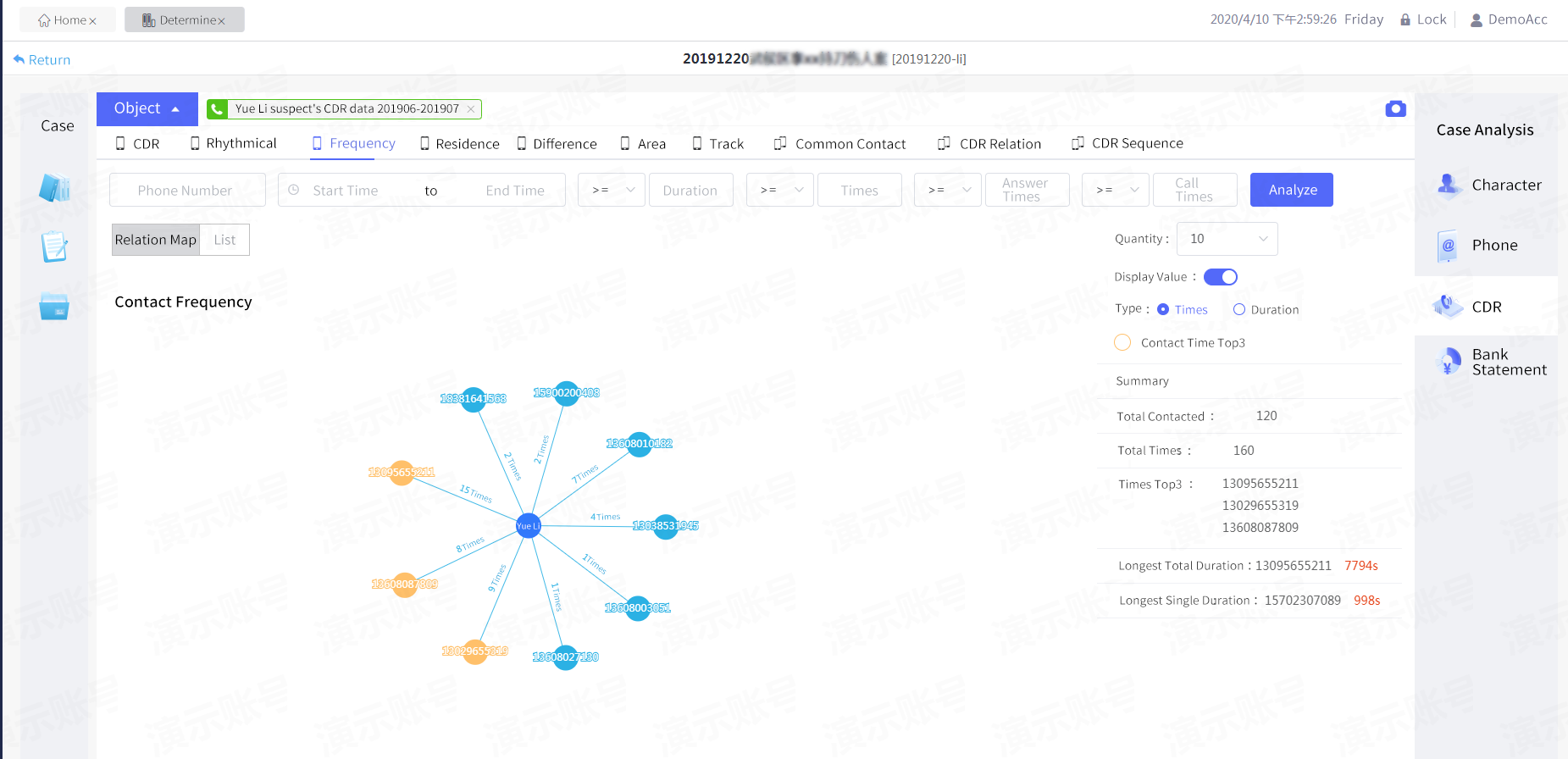1568x759 pixels.
Task: Open the notepad icon in Case sidebar
Action: click(54, 247)
